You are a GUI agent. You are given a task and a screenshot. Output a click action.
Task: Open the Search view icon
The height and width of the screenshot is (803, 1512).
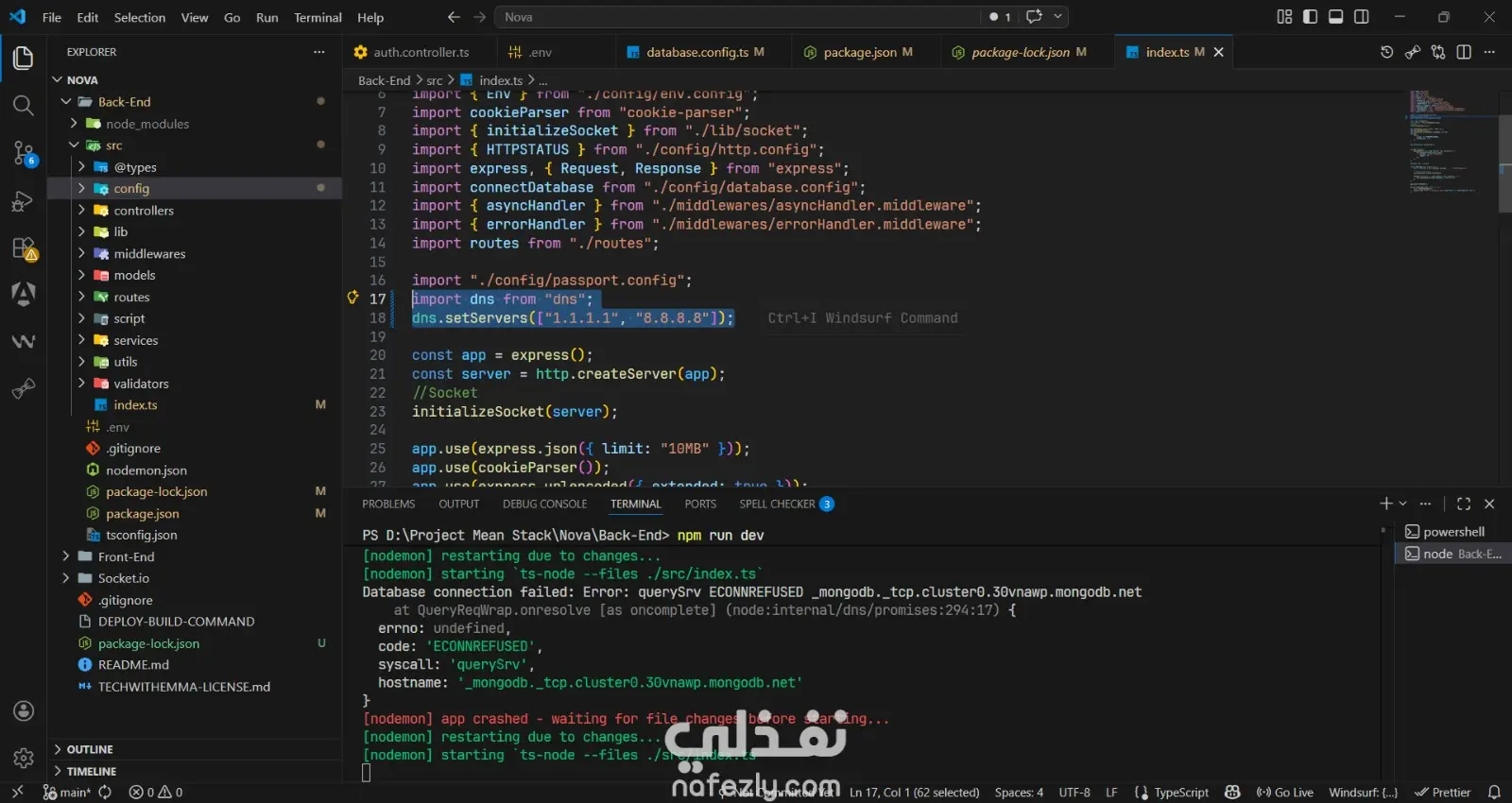pyautogui.click(x=24, y=105)
